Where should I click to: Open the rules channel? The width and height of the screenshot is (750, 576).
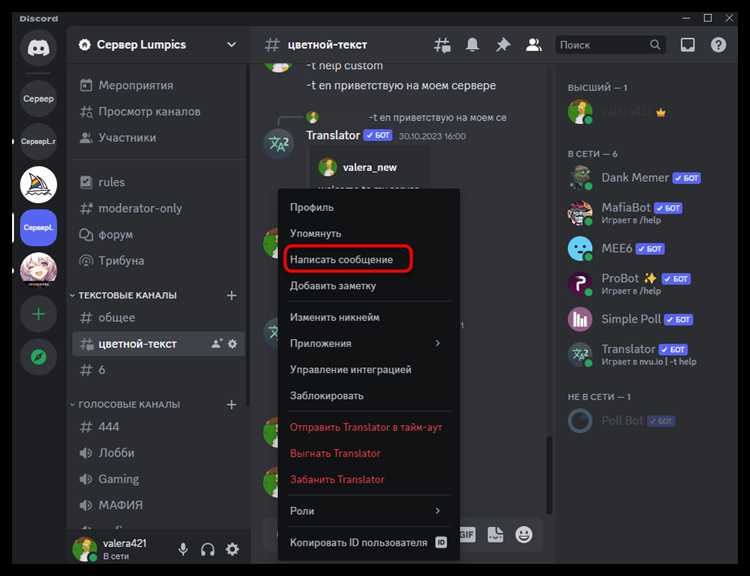[x=158, y=182]
